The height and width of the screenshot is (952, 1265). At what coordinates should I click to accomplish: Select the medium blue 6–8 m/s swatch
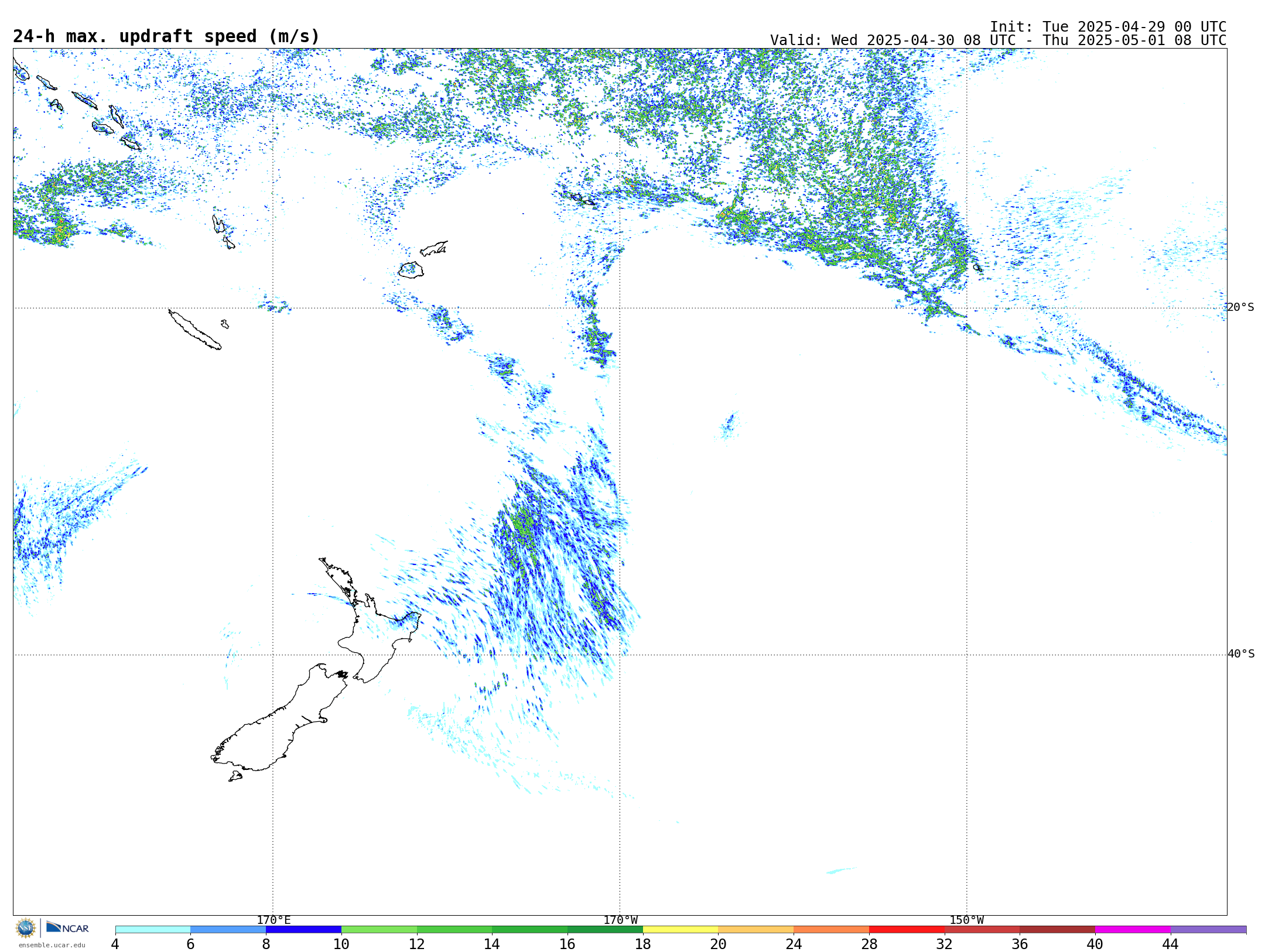tap(228, 930)
